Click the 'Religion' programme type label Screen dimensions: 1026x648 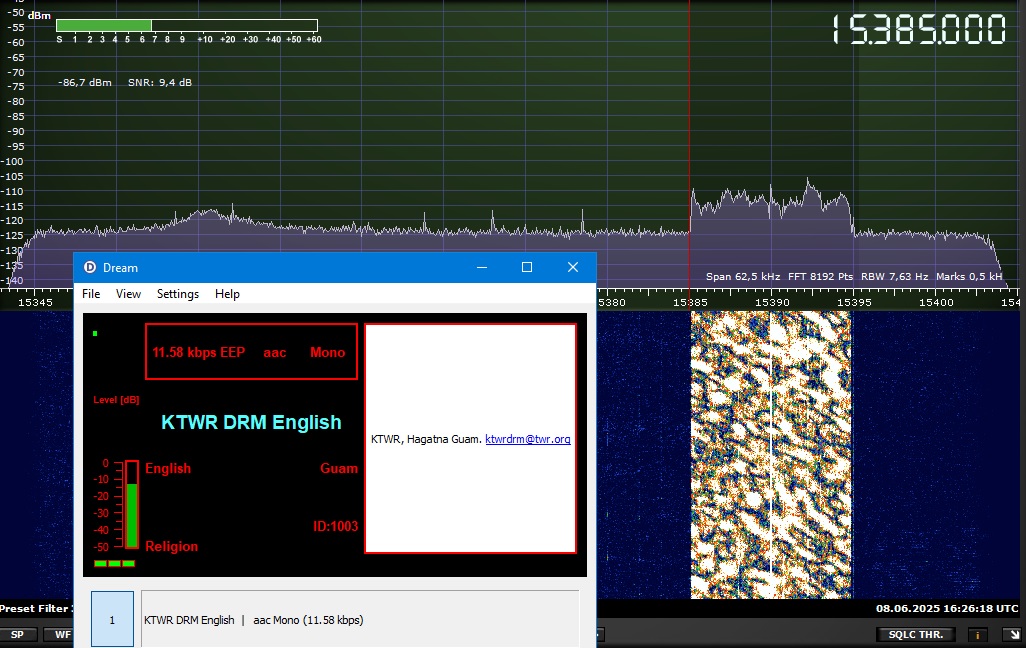click(x=171, y=547)
